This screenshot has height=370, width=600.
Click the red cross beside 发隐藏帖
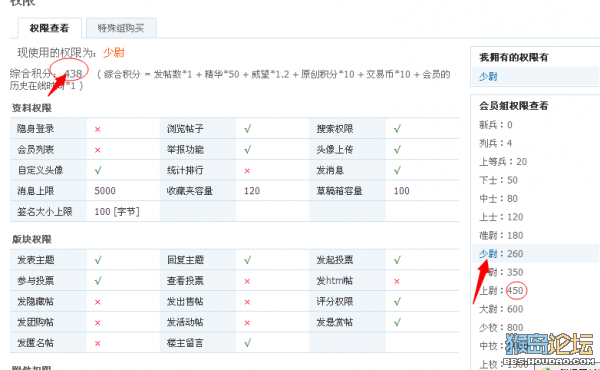point(98,302)
